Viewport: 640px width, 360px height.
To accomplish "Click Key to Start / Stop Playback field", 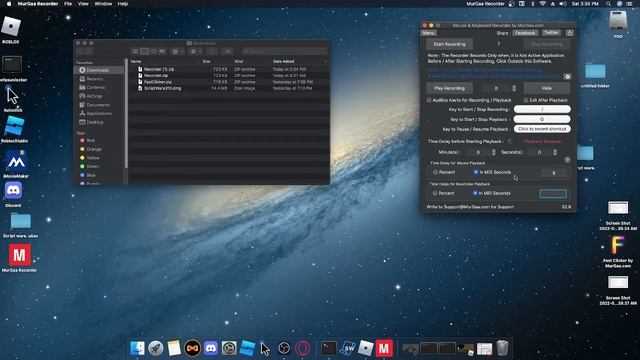I will tap(542, 119).
